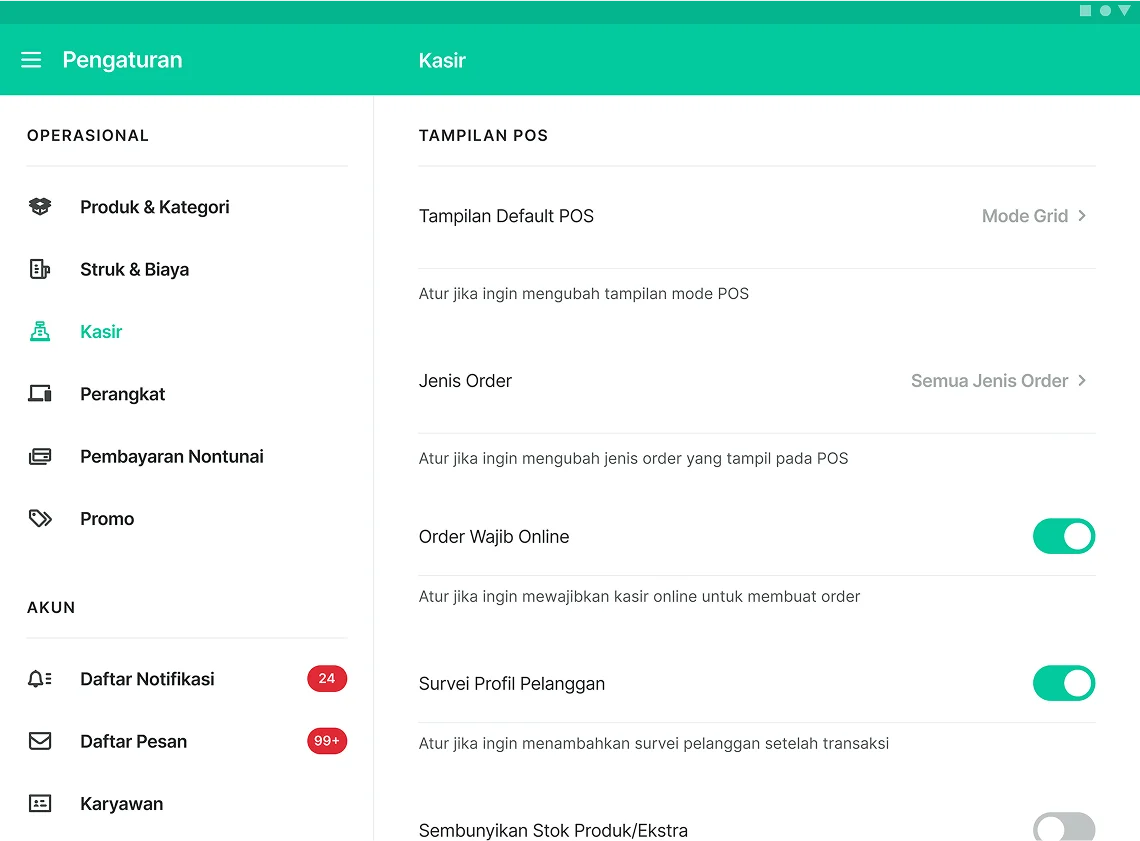Click the Produk & Kategori box icon
The width and height of the screenshot is (1140, 841).
pyautogui.click(x=40, y=207)
